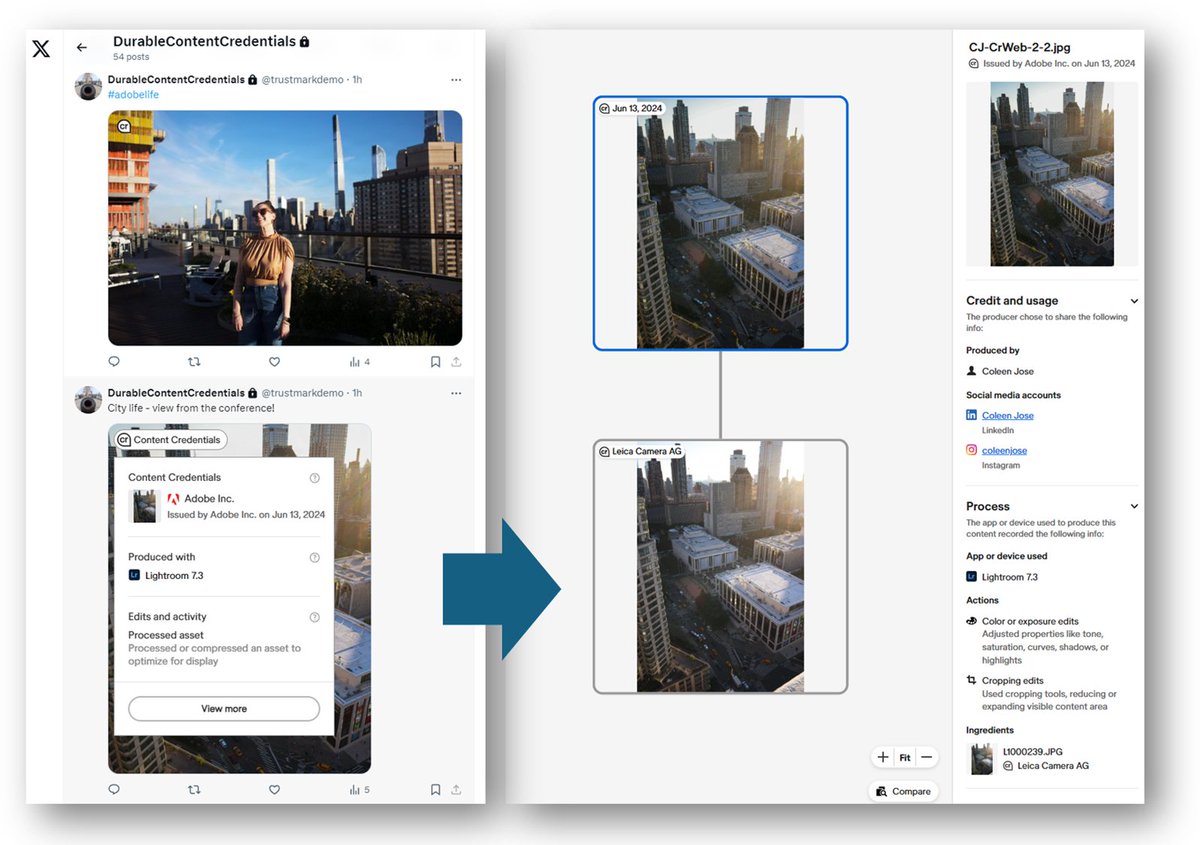Click the DurableContentCredentials page title
The height and width of the screenshot is (845, 1200).
point(204,42)
